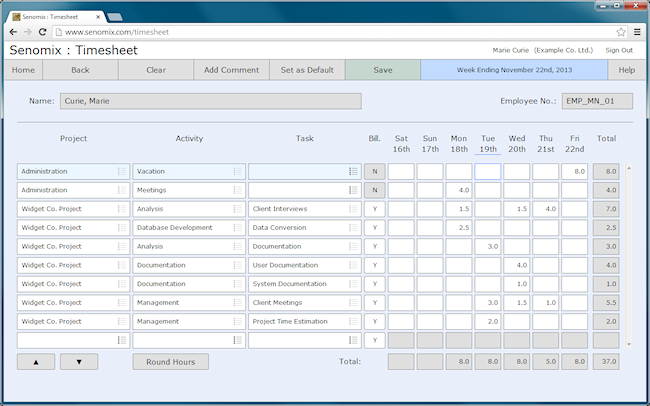Toggle billable Y for Client Interviews row
The width and height of the screenshot is (650, 406).
pos(375,209)
